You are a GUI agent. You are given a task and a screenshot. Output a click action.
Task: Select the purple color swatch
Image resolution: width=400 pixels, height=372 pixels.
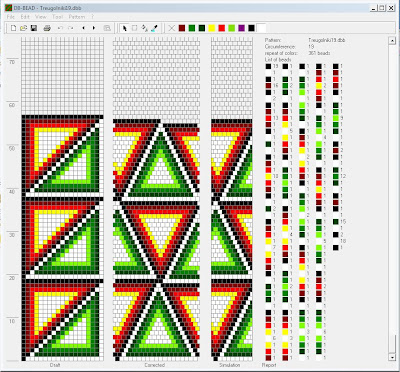[x=241, y=28]
